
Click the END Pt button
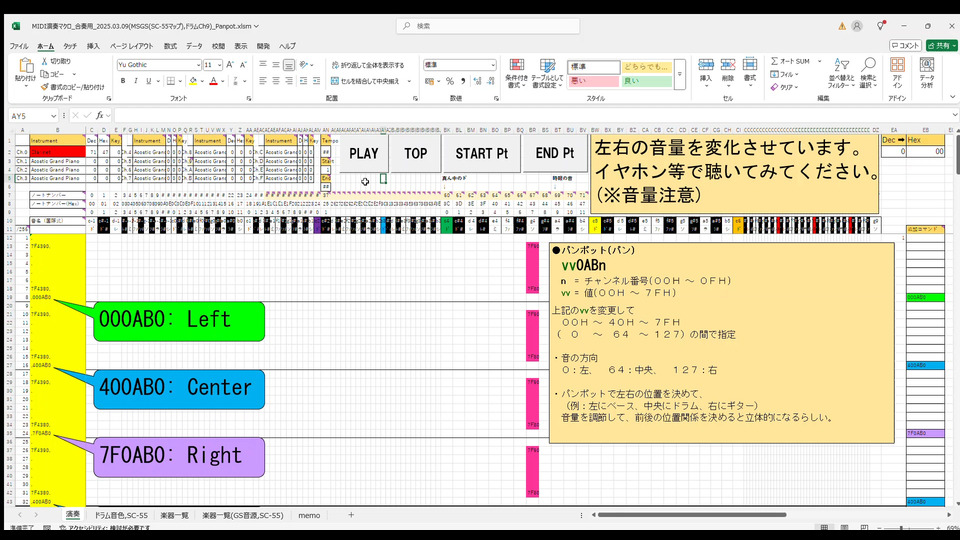555,154
